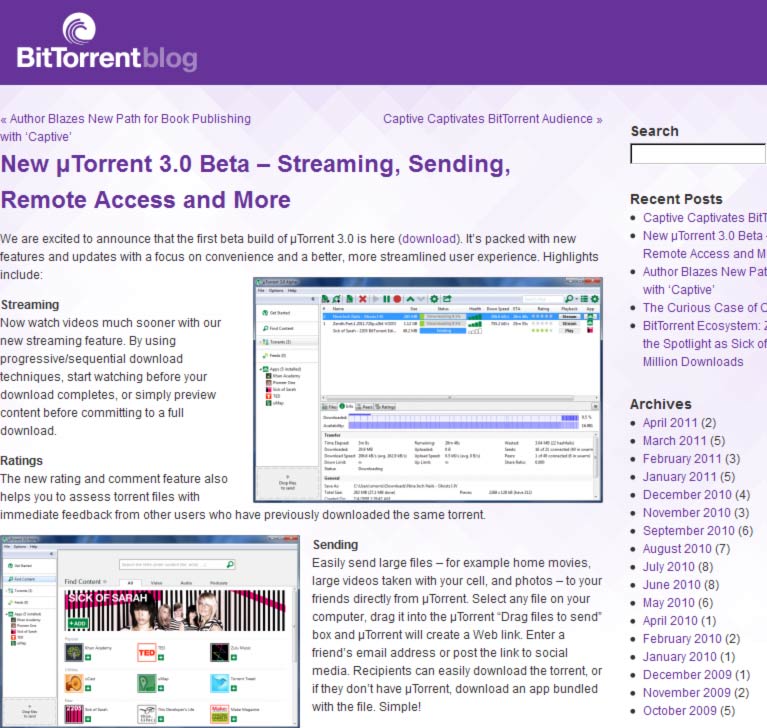Open the first µTorrent streaming screenshot image

pyautogui.click(x=428, y=390)
